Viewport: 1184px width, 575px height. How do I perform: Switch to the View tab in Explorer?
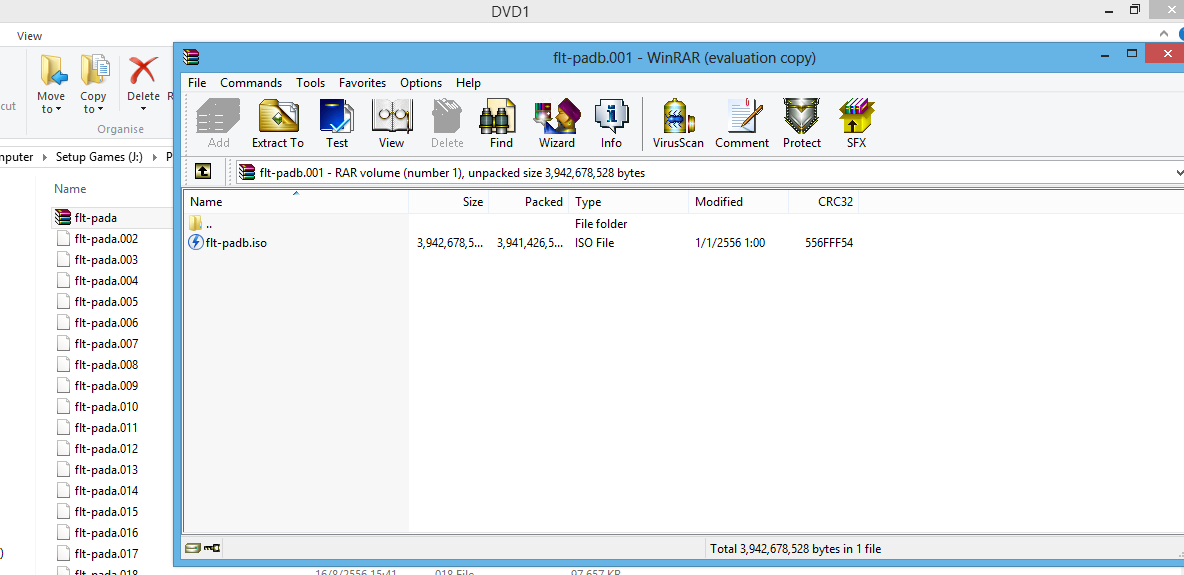pyautogui.click(x=29, y=36)
